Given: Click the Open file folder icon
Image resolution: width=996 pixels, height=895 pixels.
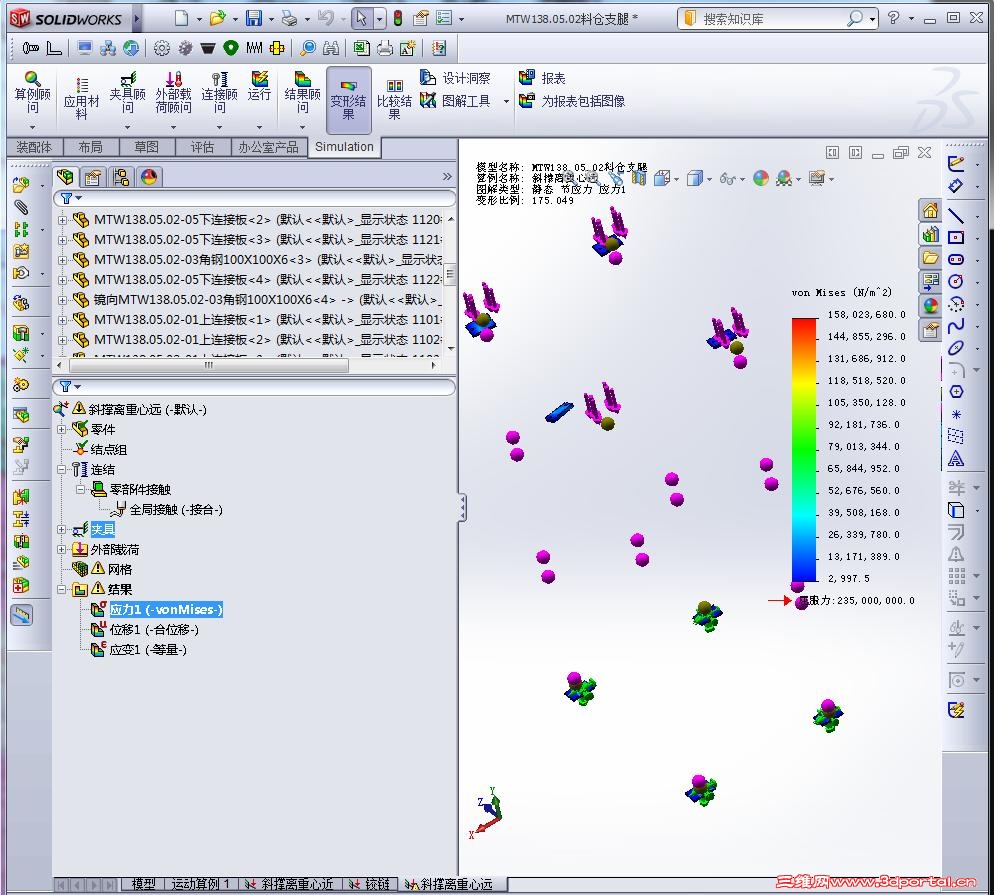Looking at the screenshot, I should pyautogui.click(x=217, y=18).
